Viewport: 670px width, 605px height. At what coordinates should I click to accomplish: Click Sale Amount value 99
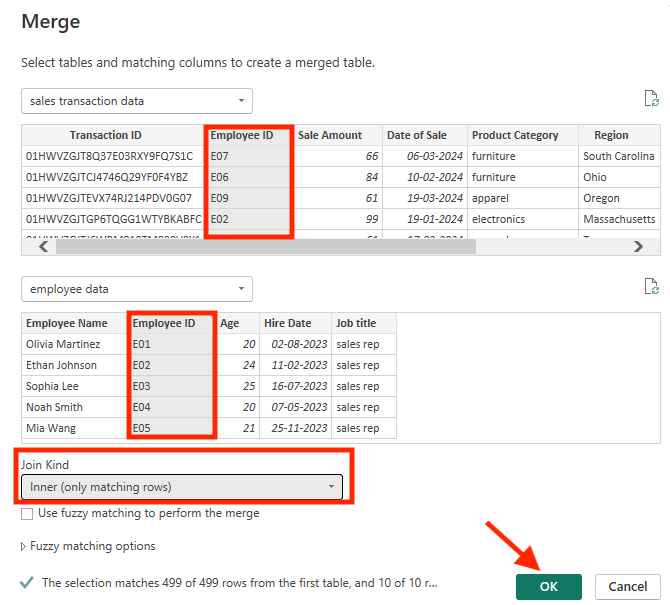click(338, 219)
